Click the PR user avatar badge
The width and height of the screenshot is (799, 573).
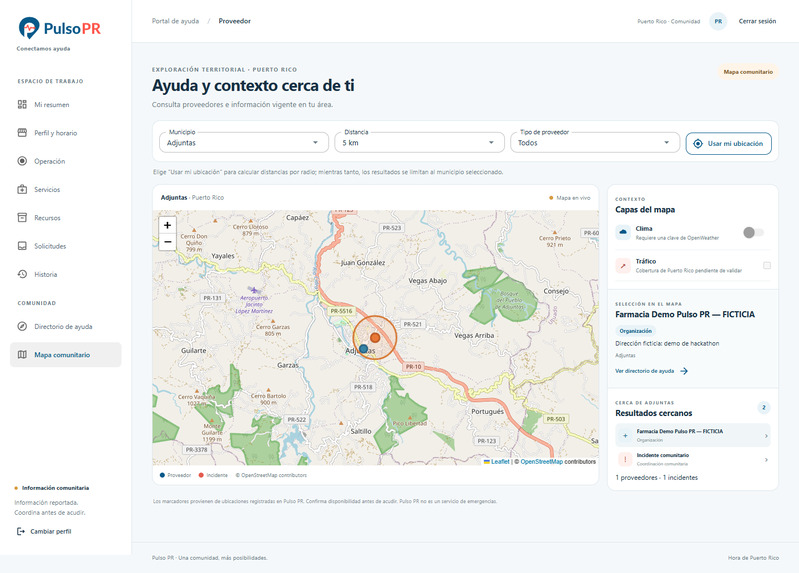click(x=718, y=21)
